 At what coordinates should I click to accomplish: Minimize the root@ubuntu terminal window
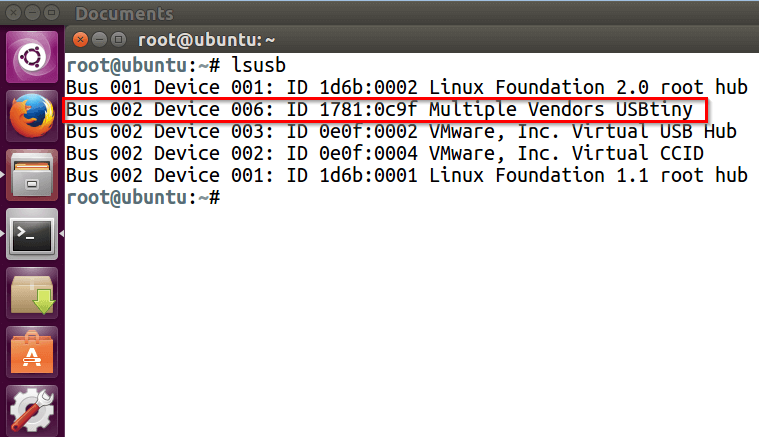coord(99,40)
